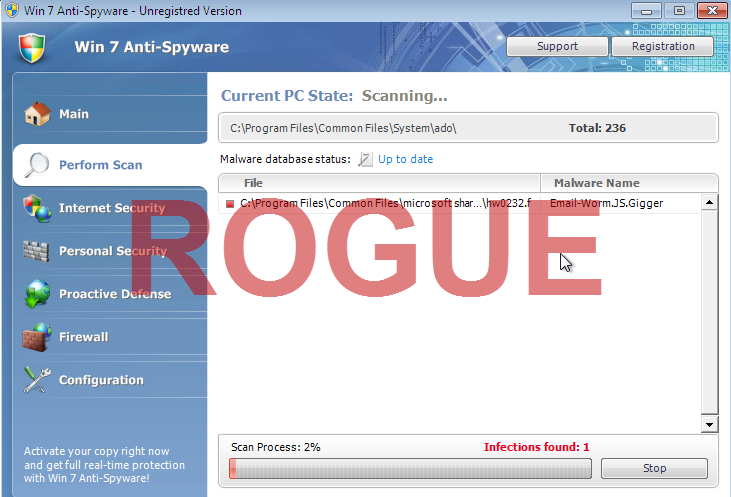Click the large shield logo in header
This screenshot has width=731, height=497.
click(32, 48)
